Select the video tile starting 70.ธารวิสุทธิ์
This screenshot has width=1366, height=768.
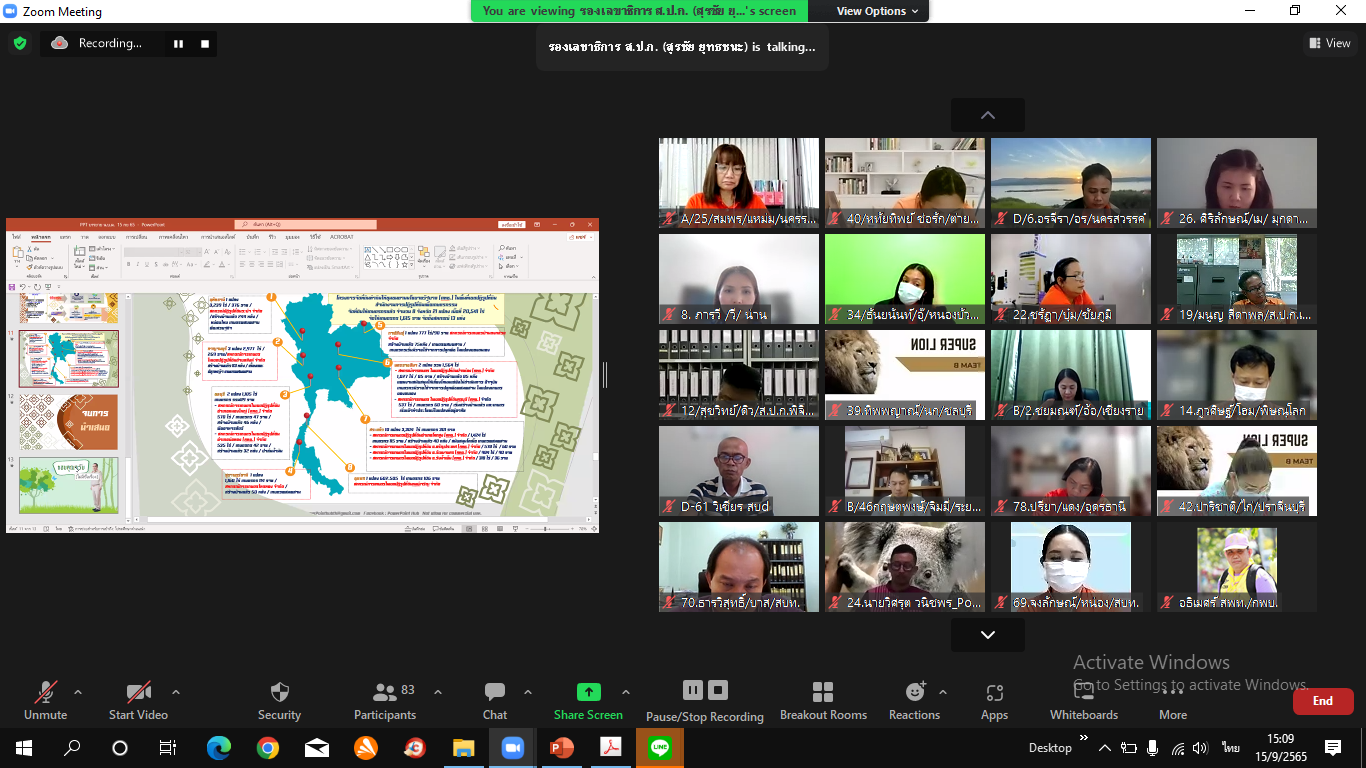(739, 567)
